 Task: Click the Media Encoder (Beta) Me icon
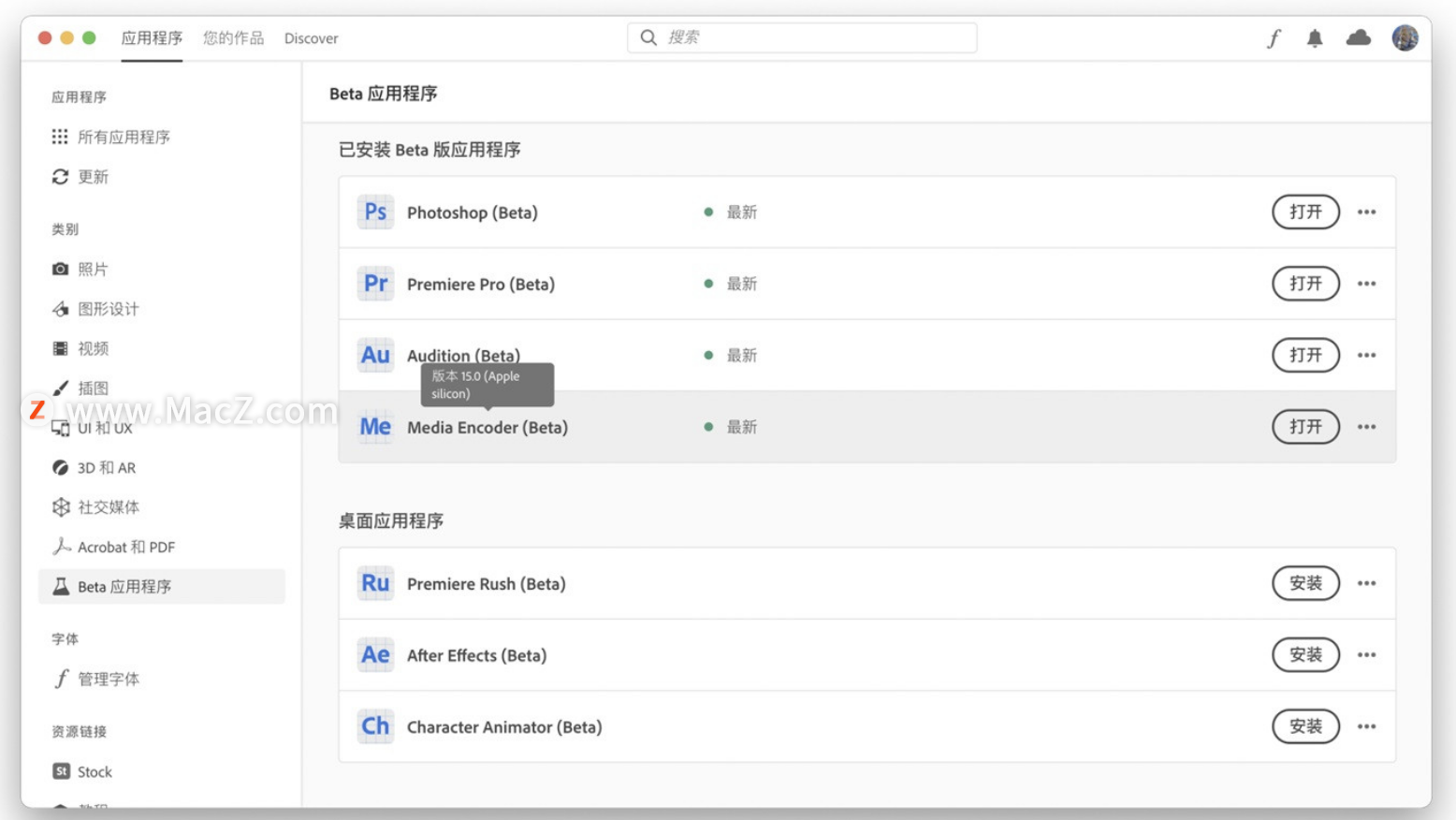click(x=375, y=427)
